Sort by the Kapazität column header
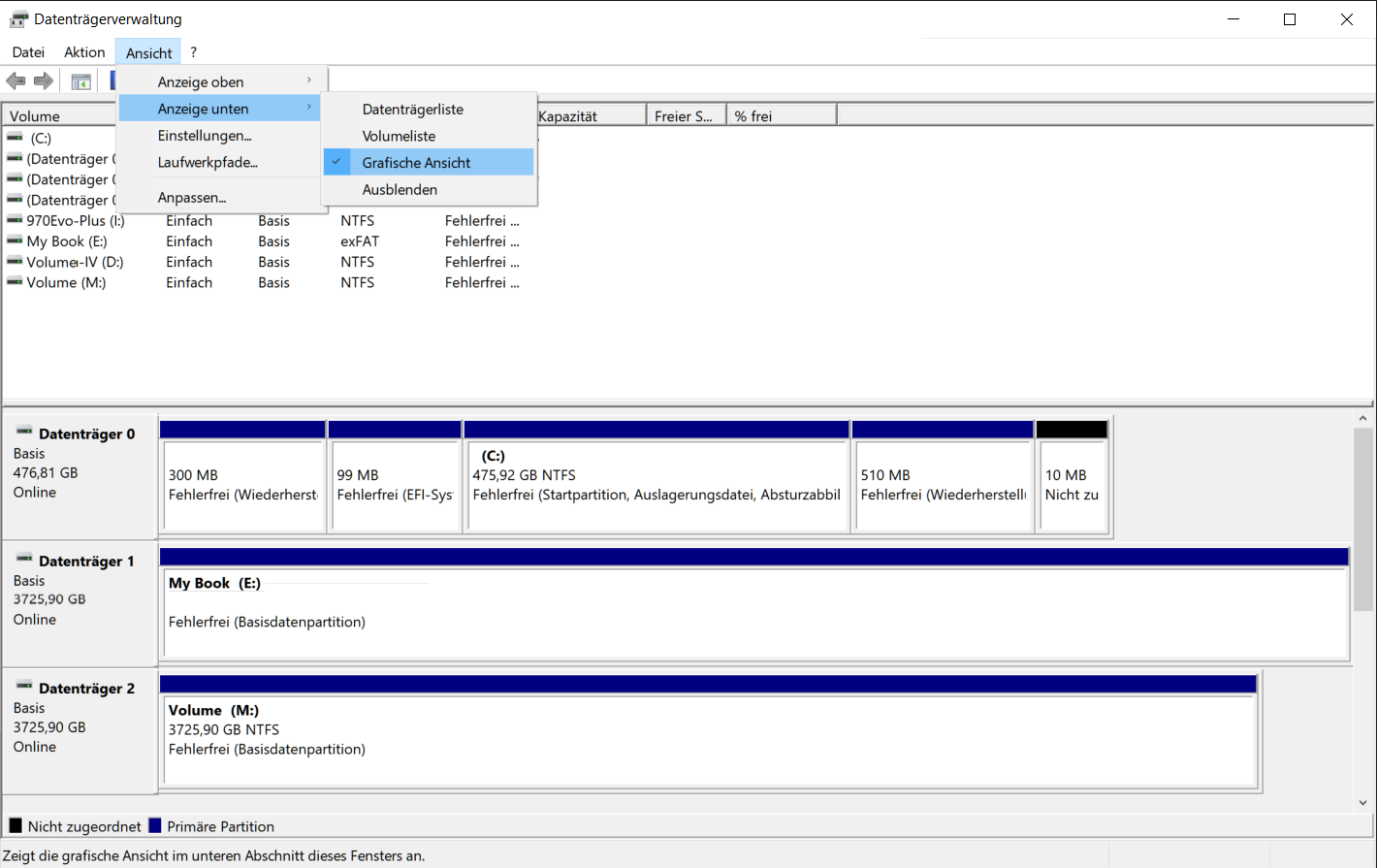This screenshot has width=1377, height=868. [591, 115]
